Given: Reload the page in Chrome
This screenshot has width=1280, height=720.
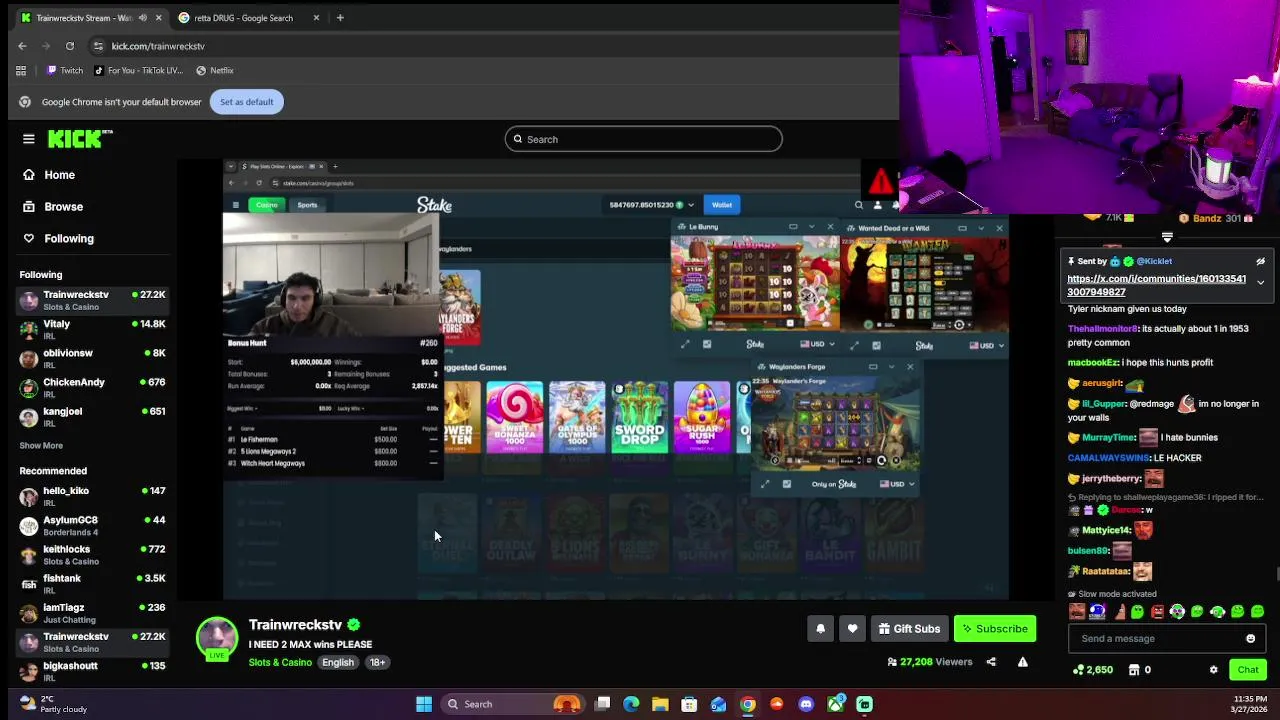Looking at the screenshot, I should pos(70,46).
